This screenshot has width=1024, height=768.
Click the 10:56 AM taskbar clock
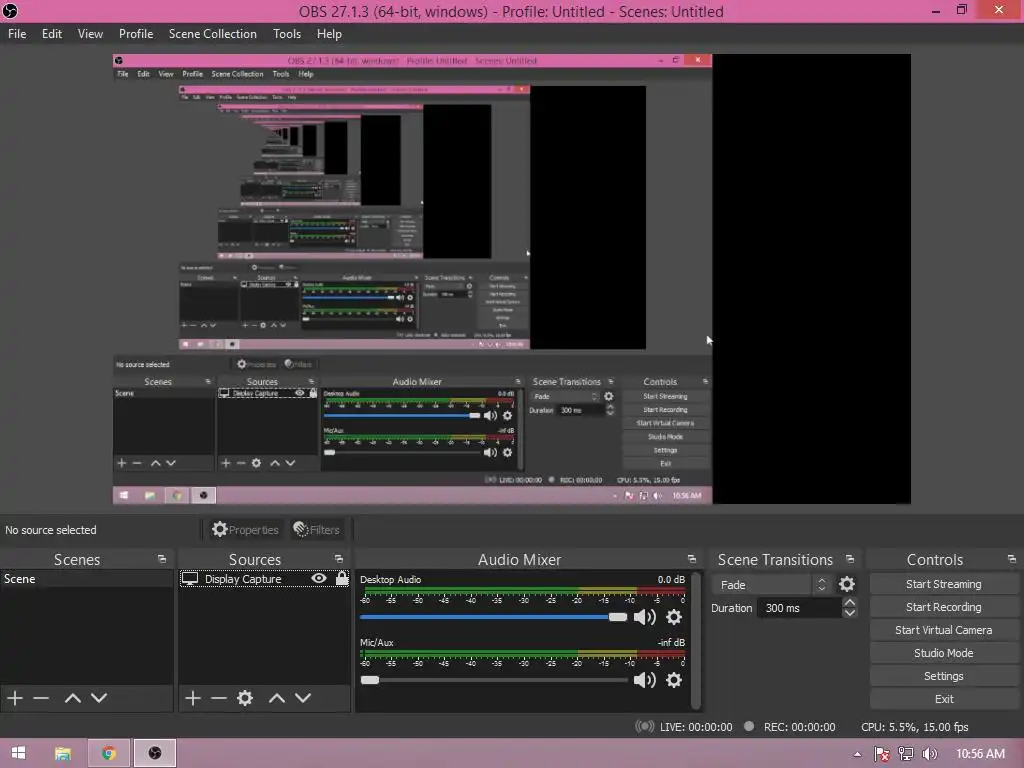(x=980, y=754)
